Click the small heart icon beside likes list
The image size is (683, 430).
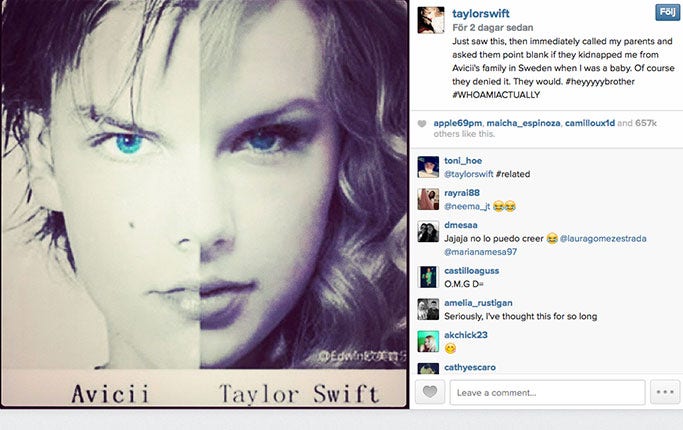tap(422, 124)
